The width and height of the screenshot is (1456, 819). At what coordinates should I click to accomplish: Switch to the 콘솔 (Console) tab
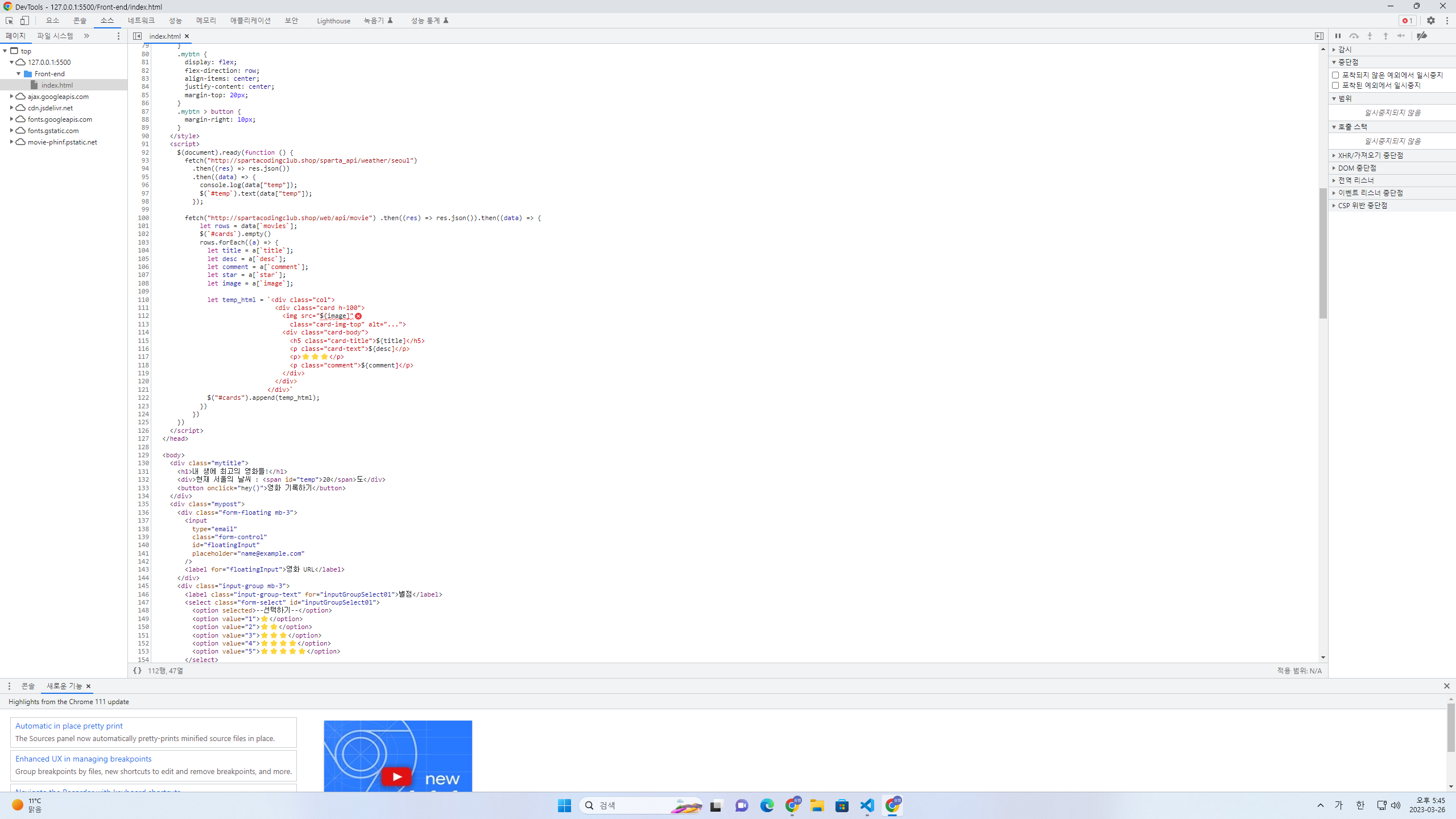(x=80, y=20)
